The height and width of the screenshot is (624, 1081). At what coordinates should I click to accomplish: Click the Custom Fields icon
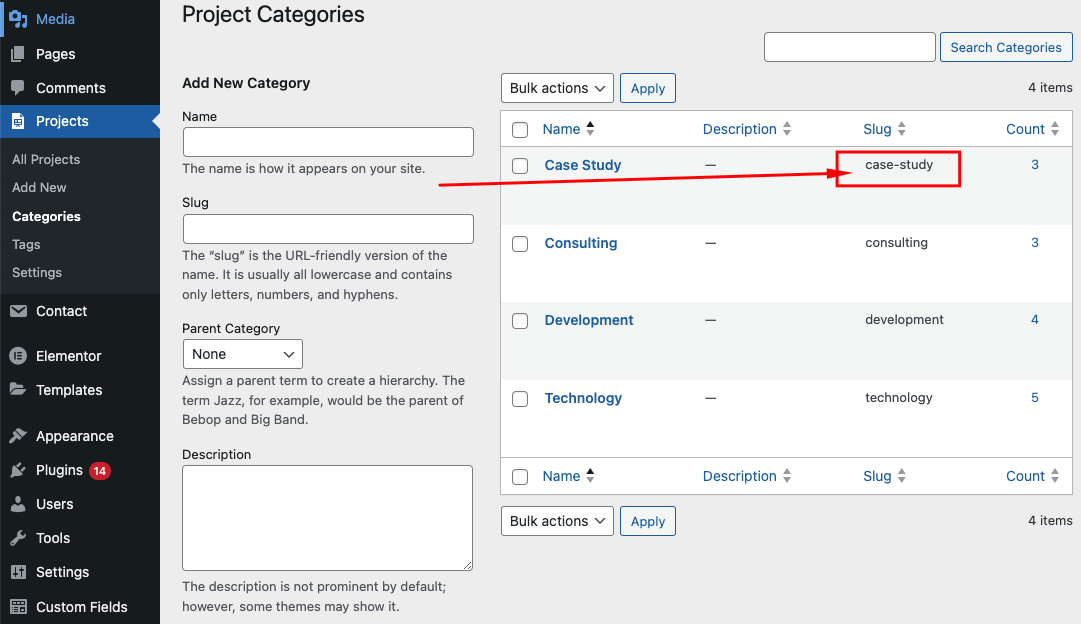[18, 607]
